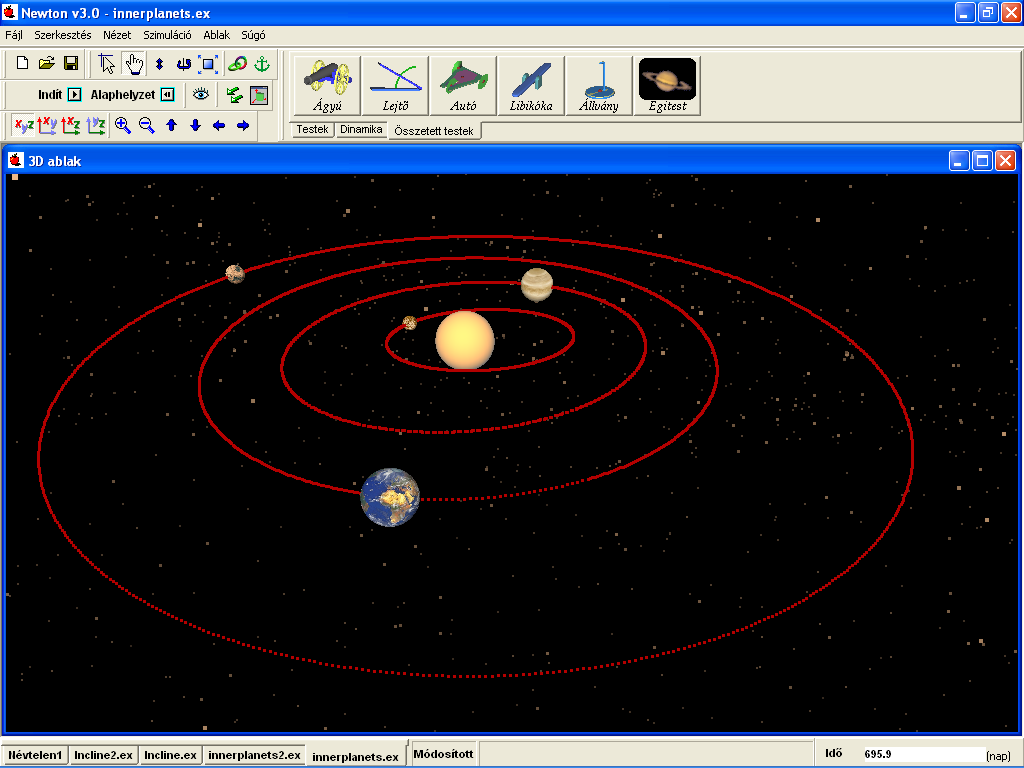Screen dimensions: 1024x768
Task: Pick the rotate object tool
Action: click(184, 64)
